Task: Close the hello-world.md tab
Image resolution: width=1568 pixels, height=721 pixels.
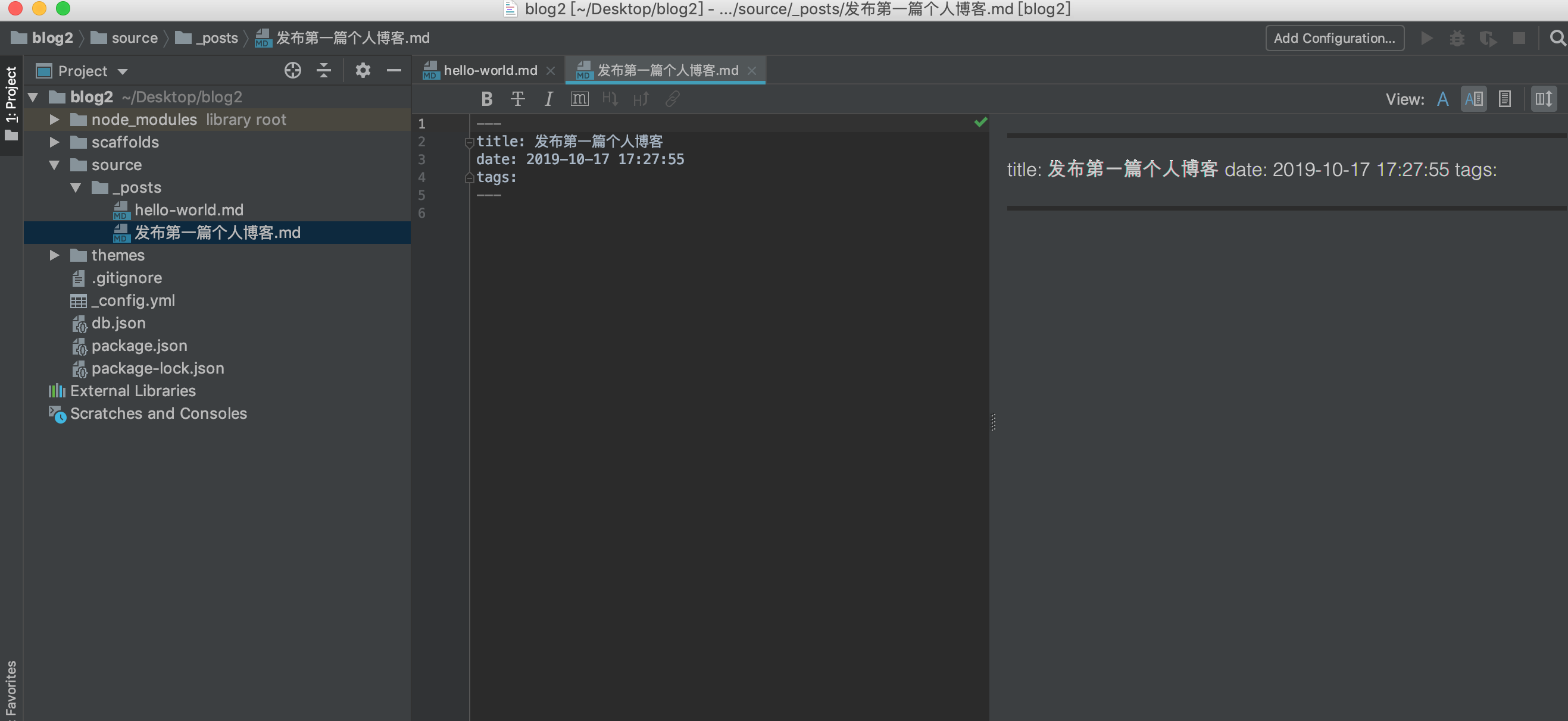Action: (550, 71)
